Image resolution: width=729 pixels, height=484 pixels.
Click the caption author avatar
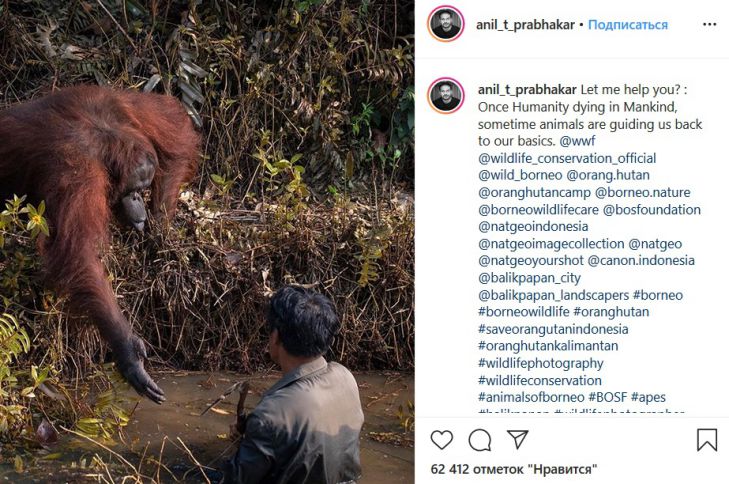coord(446,95)
